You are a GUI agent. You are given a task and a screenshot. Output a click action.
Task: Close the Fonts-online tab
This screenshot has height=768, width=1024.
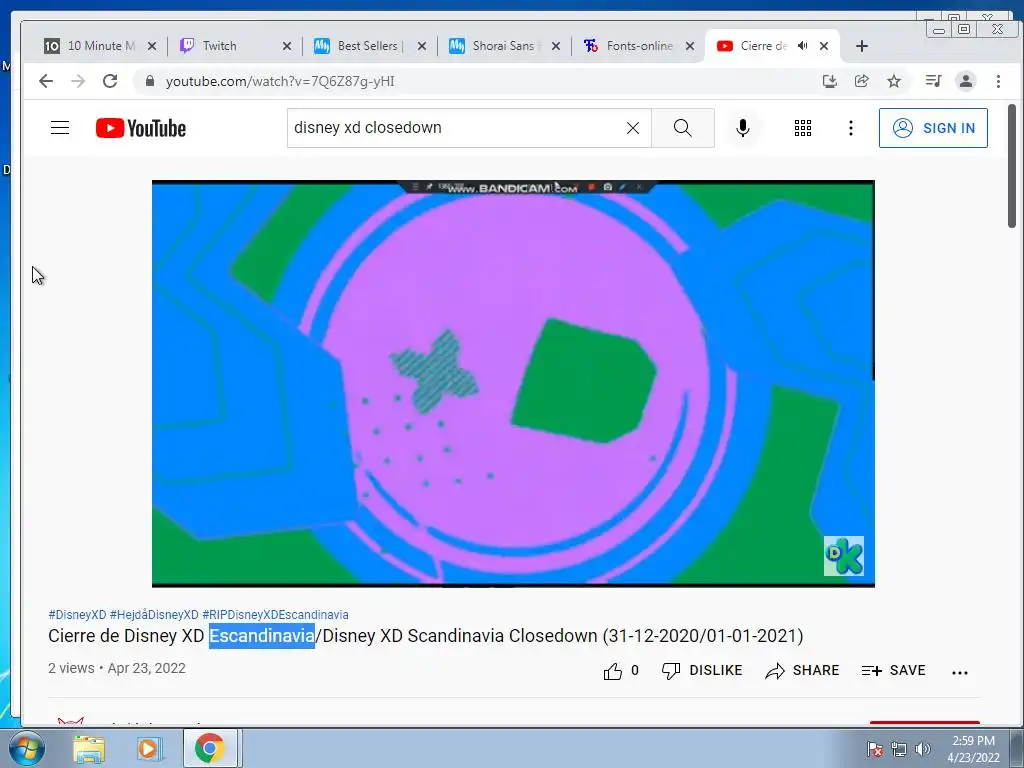click(x=690, y=46)
